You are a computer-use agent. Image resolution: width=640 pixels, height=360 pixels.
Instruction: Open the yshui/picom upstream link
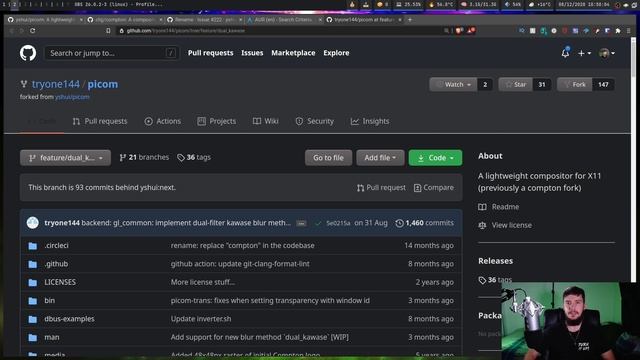click(x=72, y=97)
